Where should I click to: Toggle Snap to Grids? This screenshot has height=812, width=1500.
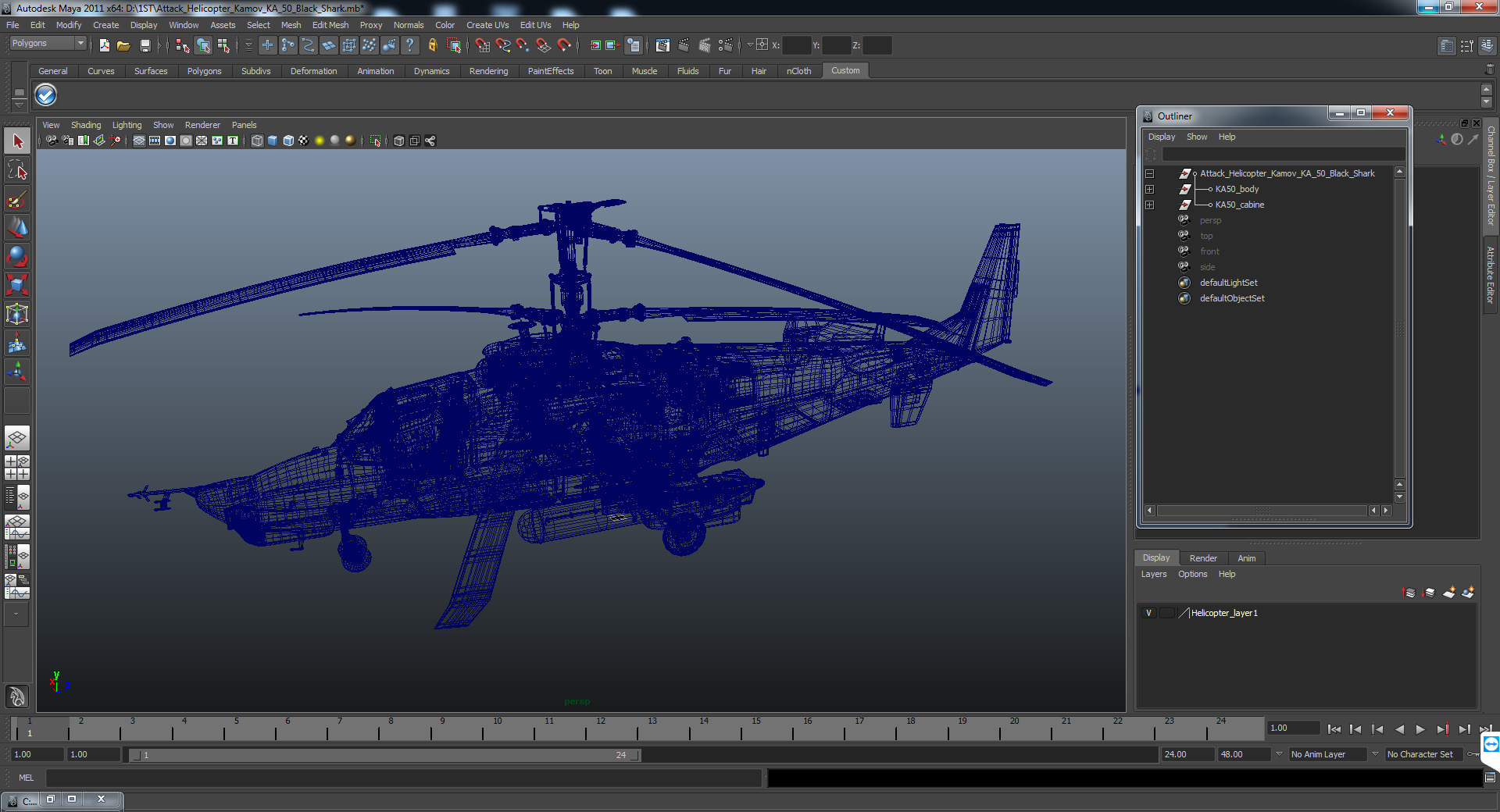click(482, 45)
